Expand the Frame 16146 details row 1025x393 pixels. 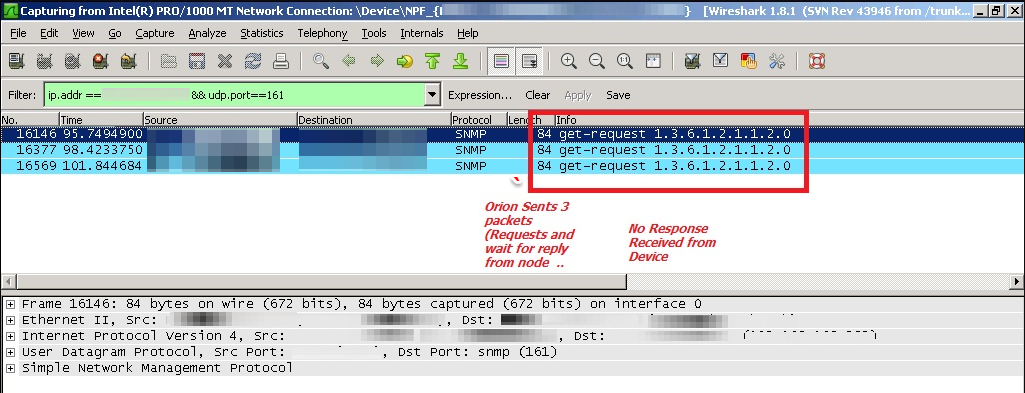(x=10, y=305)
